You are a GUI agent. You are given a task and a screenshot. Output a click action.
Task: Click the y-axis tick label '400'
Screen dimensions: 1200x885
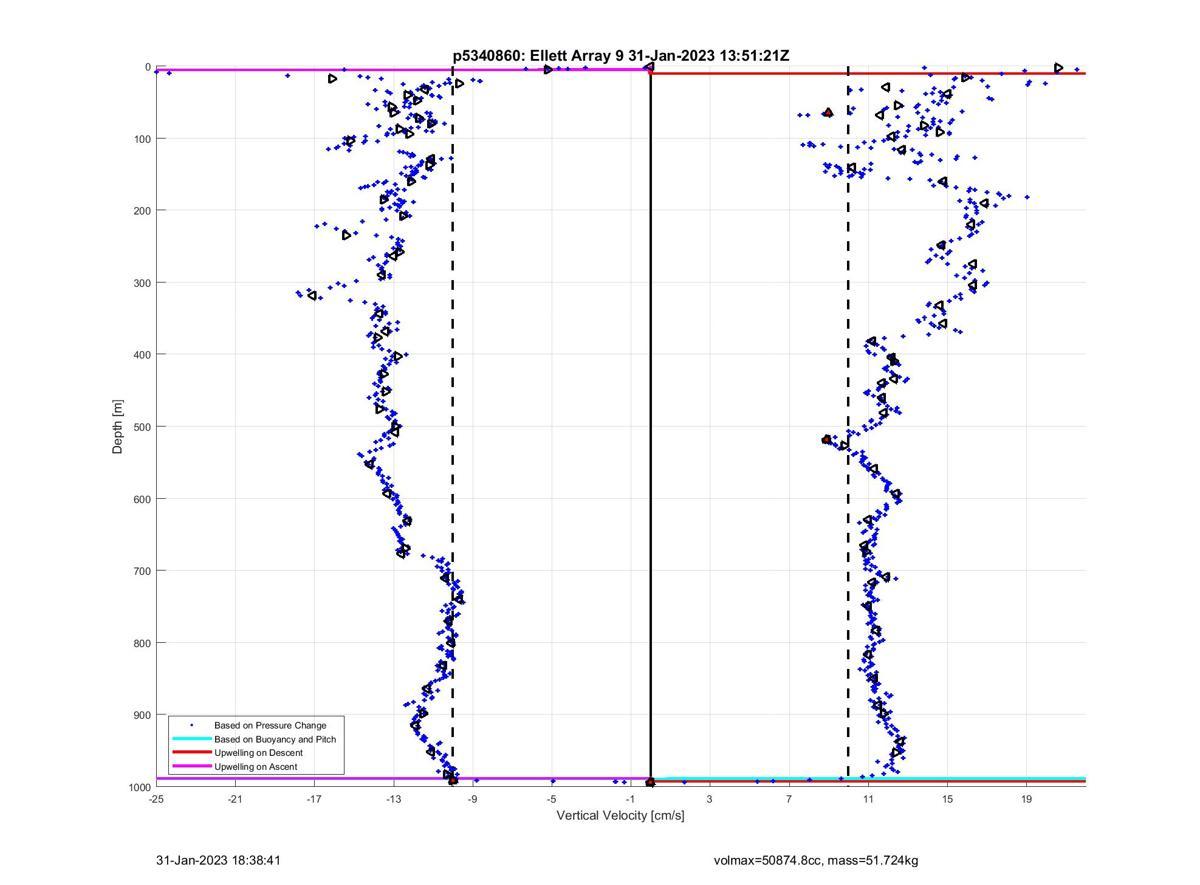(x=142, y=355)
